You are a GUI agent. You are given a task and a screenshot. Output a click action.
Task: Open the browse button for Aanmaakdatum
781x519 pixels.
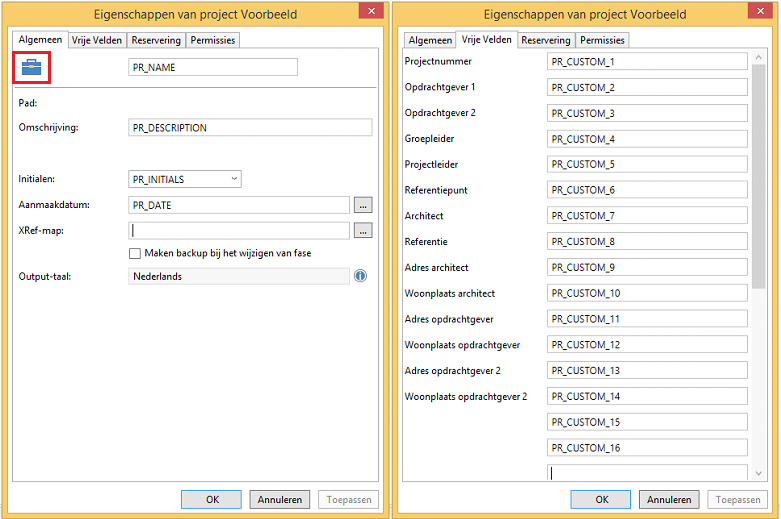coord(363,205)
